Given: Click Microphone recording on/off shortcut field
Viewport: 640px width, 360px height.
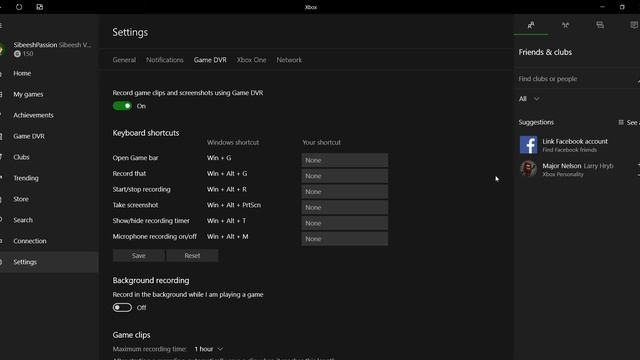Looking at the screenshot, I should [x=344, y=239].
